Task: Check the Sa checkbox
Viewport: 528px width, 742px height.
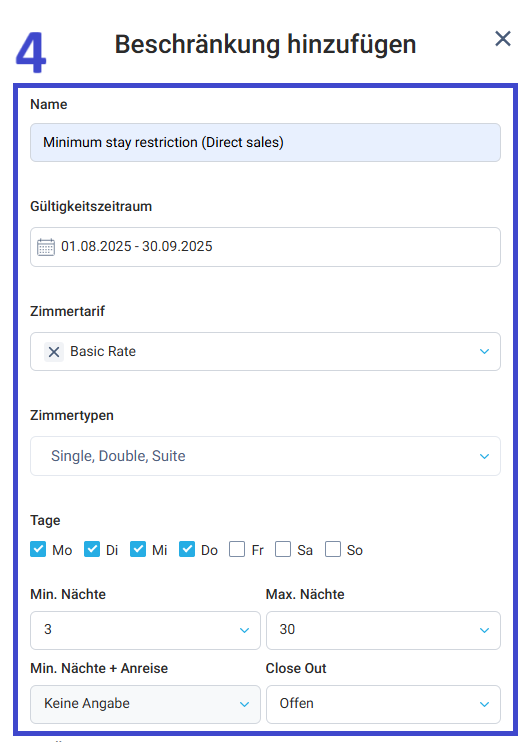Action: click(283, 549)
